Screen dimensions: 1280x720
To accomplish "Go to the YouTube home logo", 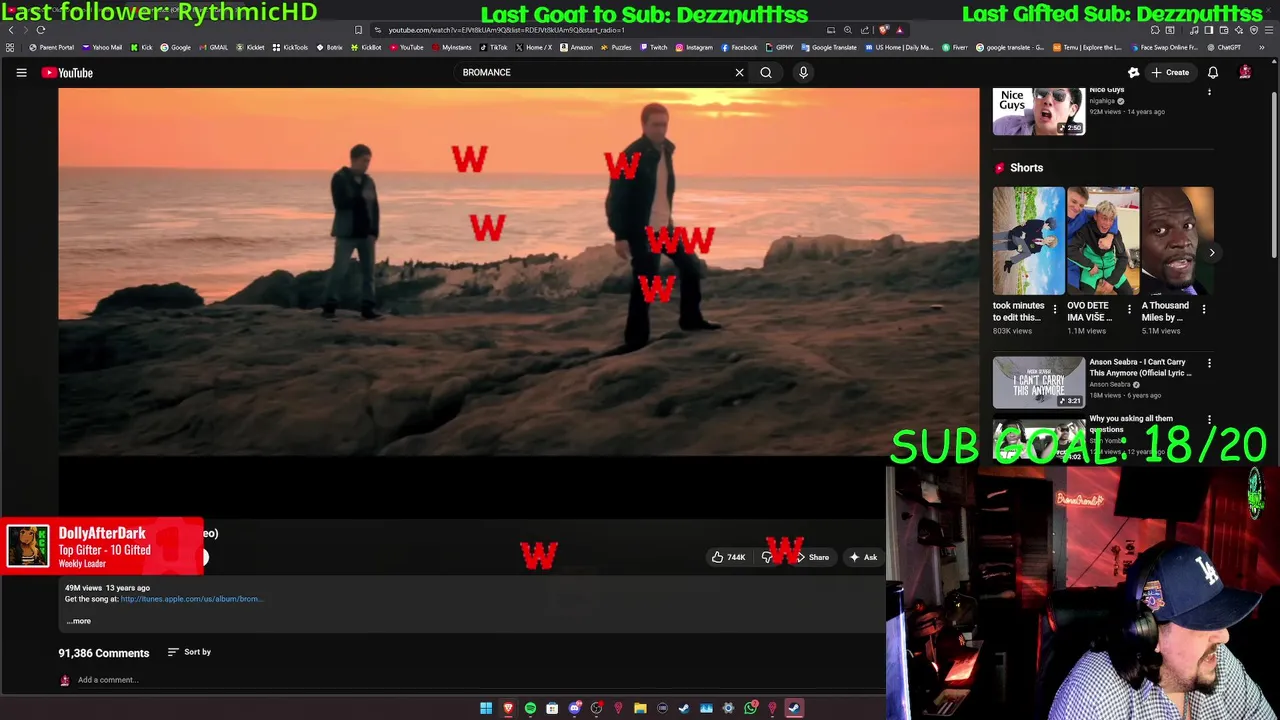I will click(x=67, y=72).
